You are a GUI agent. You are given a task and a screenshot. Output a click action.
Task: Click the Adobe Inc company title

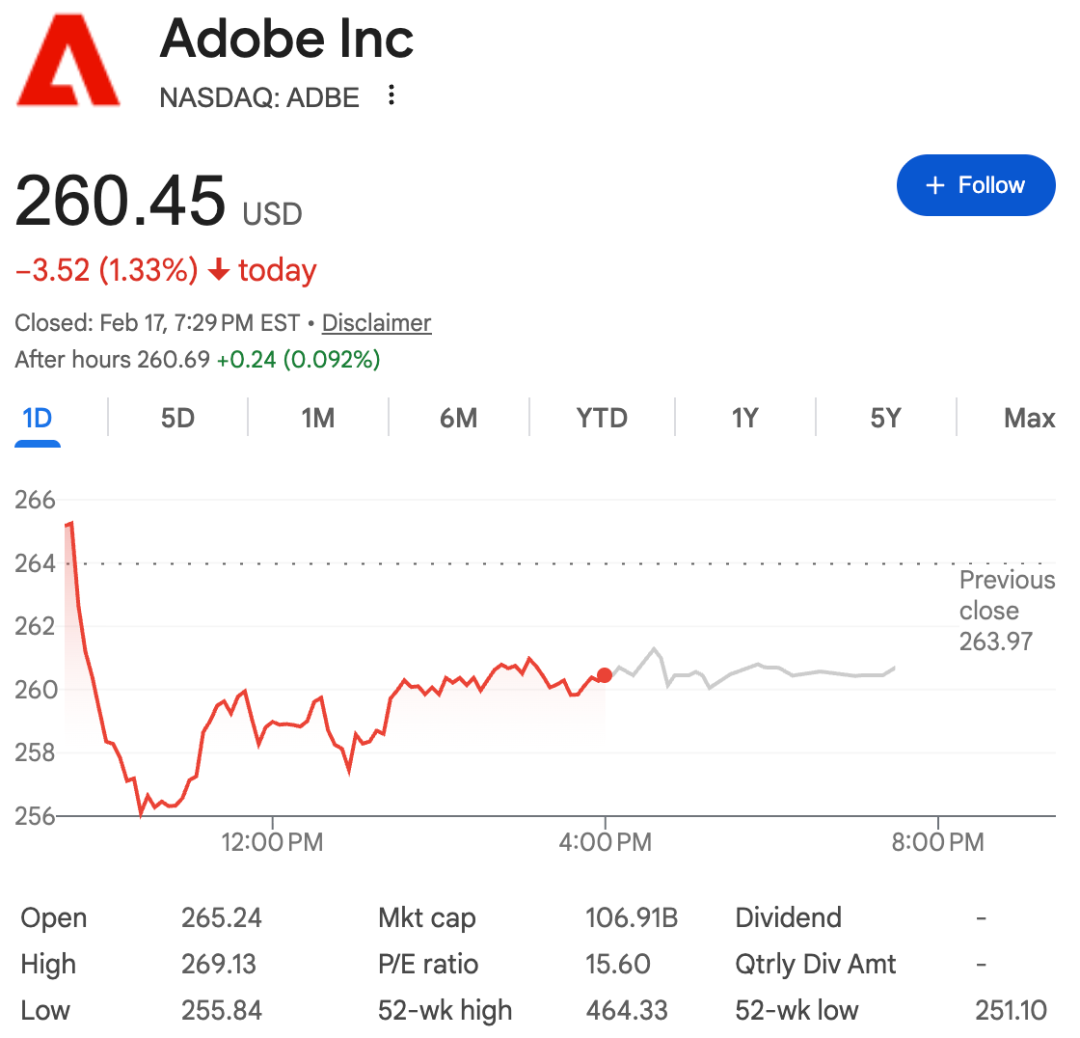pyautogui.click(x=286, y=40)
